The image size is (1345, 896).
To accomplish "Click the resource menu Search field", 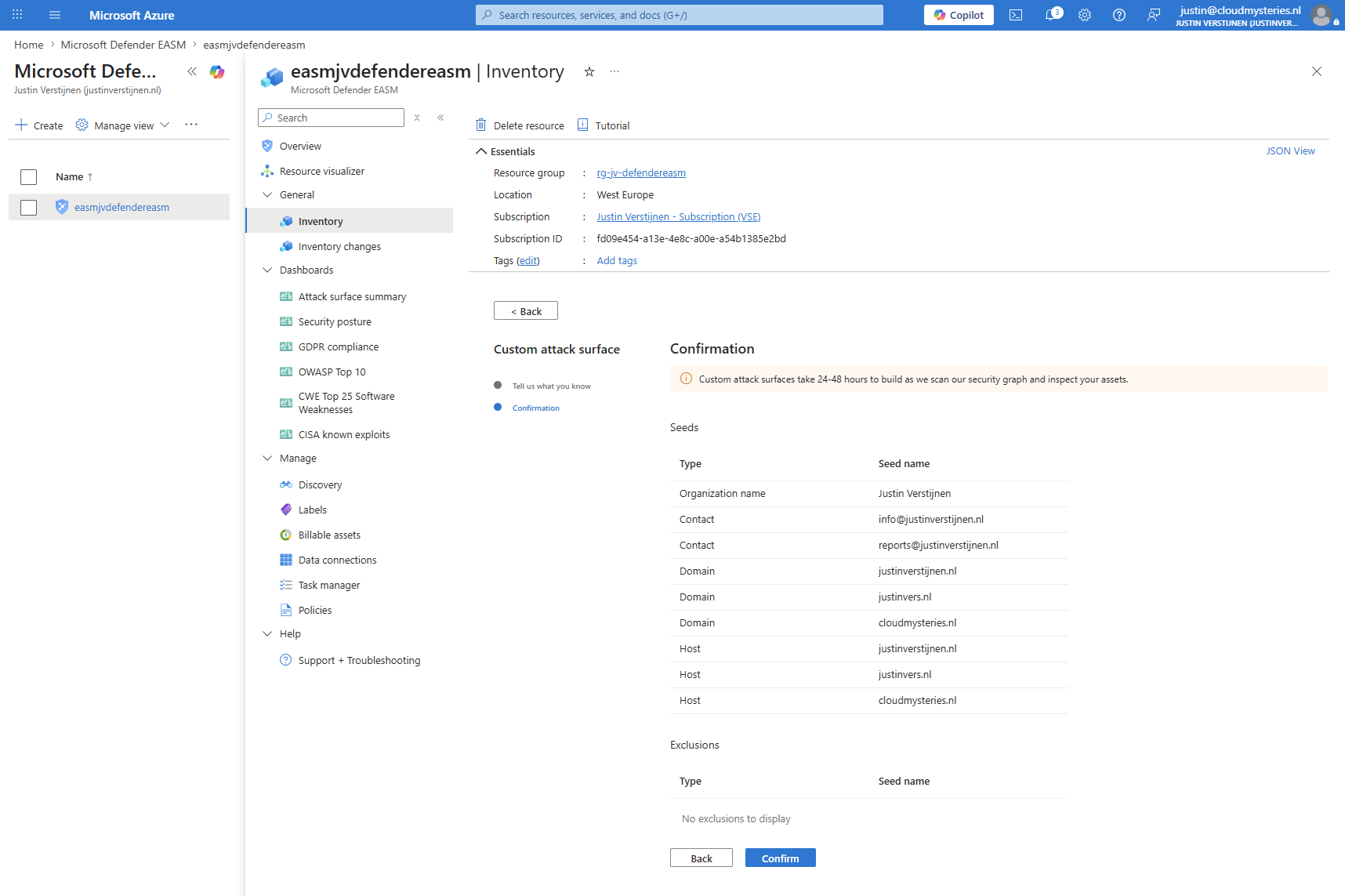I will pyautogui.click(x=331, y=118).
